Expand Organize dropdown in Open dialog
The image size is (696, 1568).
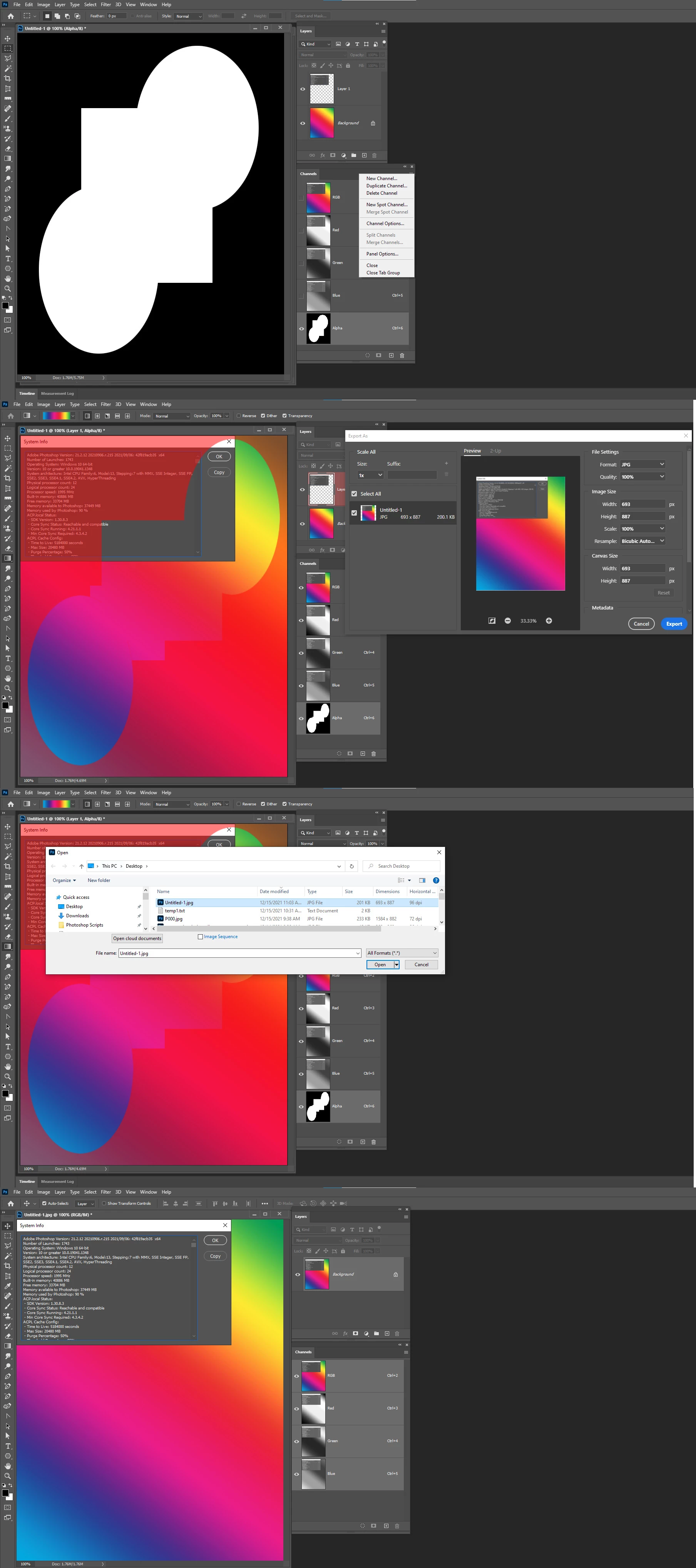pos(64,880)
